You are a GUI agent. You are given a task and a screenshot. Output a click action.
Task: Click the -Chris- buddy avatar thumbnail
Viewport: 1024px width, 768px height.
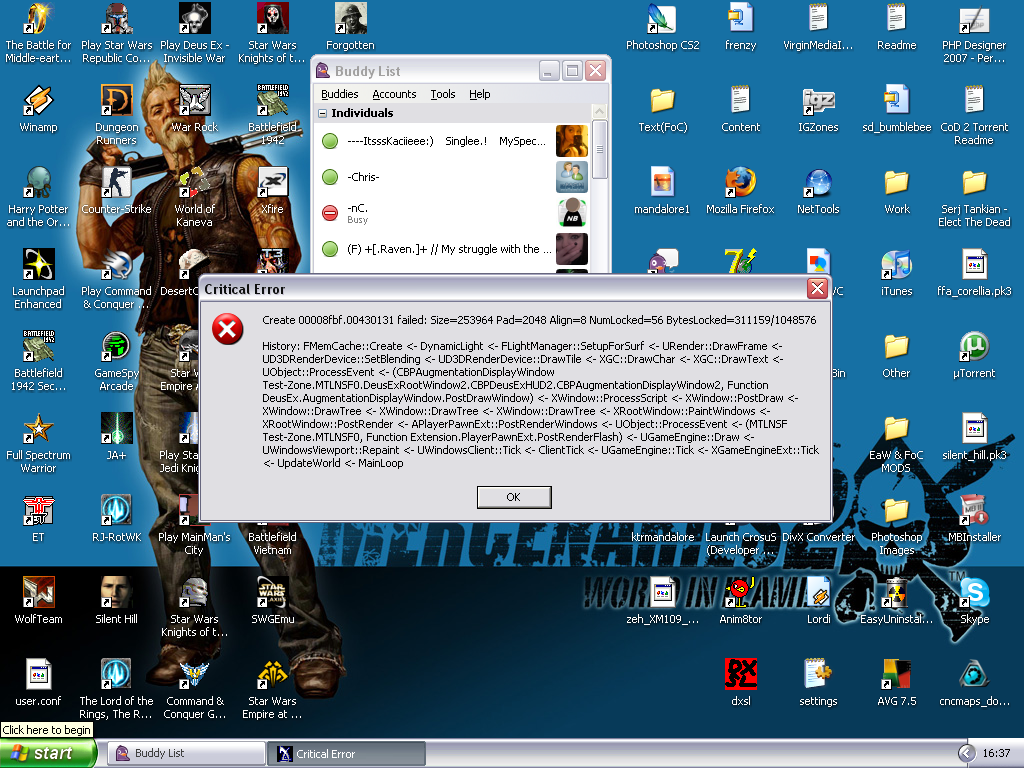(x=572, y=177)
